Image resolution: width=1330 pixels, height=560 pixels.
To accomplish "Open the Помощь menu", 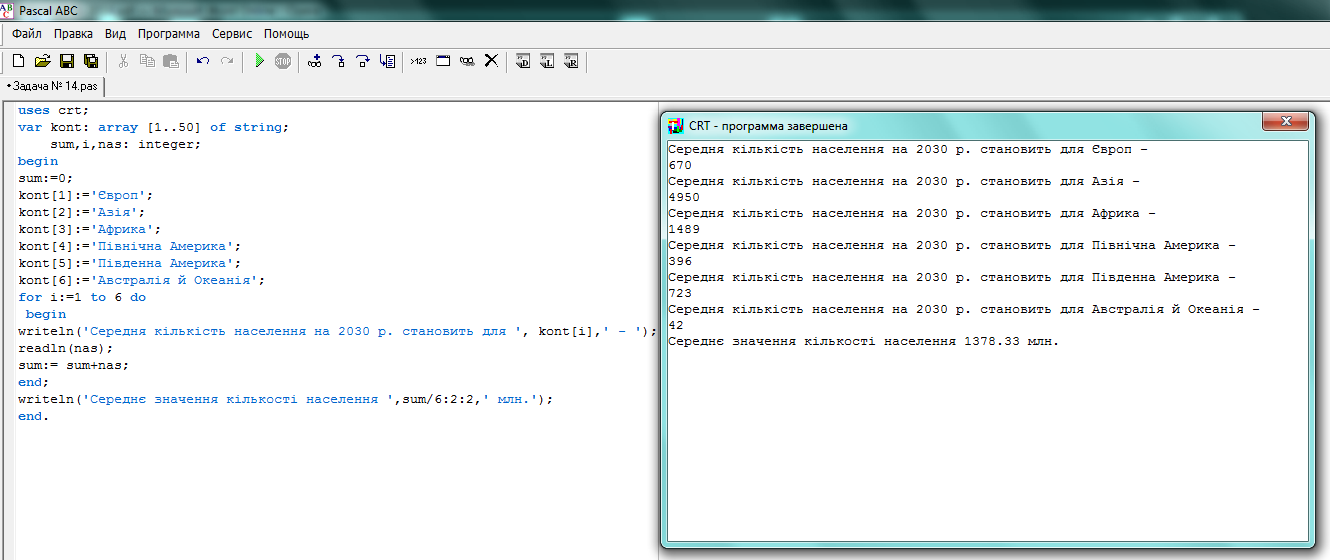I will tap(286, 34).
